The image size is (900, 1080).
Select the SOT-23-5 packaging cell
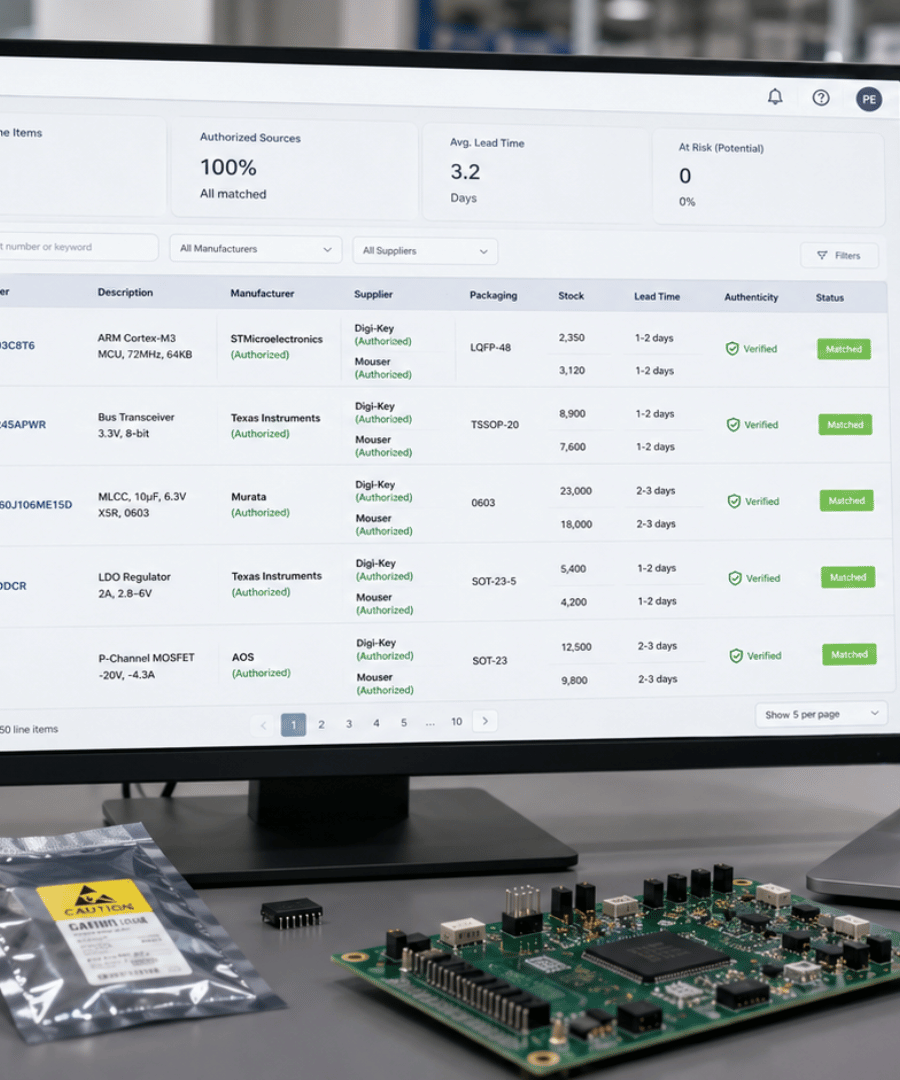494,581
